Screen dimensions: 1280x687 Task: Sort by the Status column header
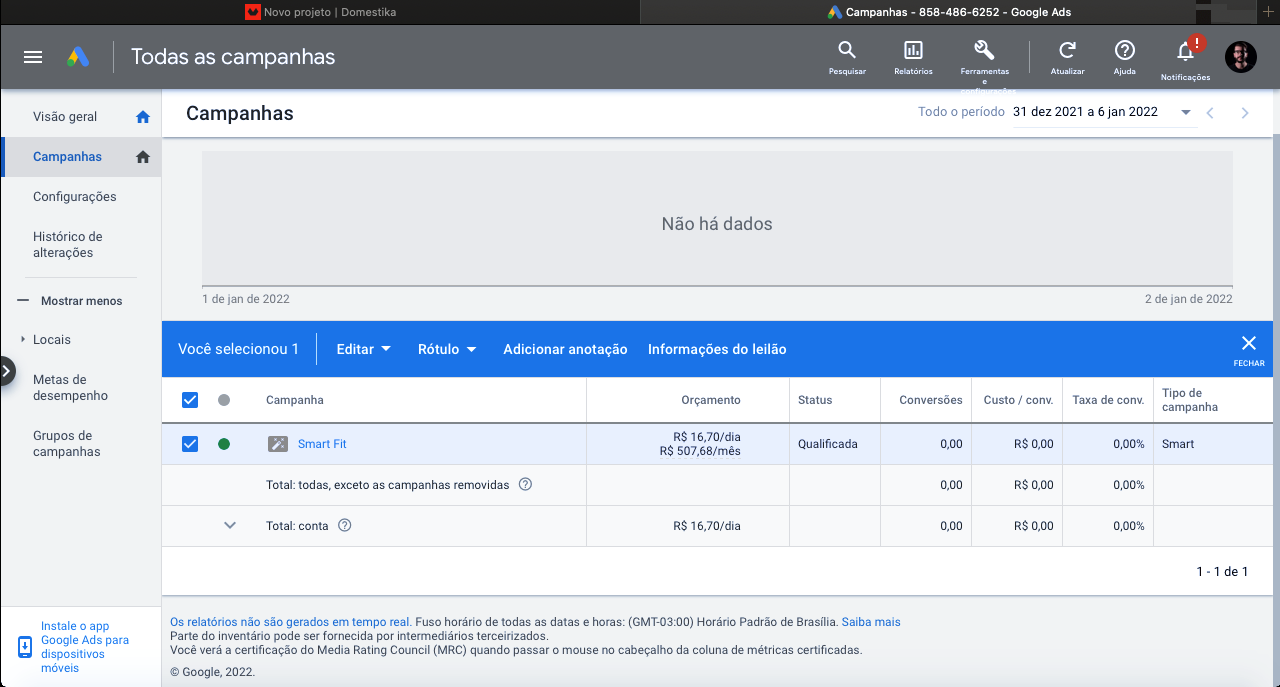815,400
